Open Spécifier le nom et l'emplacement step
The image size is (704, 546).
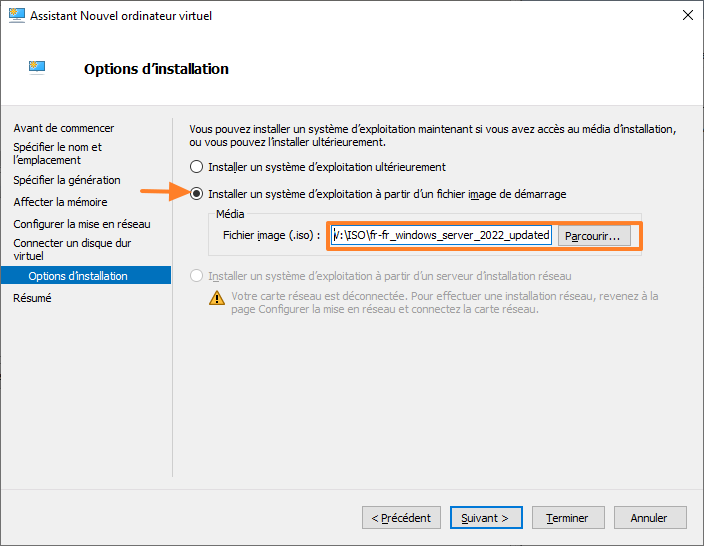pyautogui.click(x=57, y=153)
